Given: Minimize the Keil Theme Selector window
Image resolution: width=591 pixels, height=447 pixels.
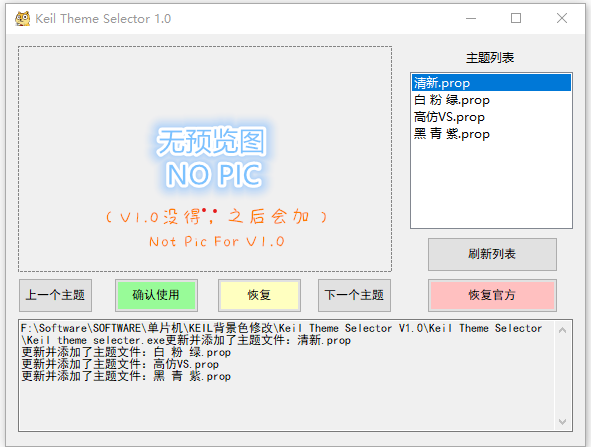Looking at the screenshot, I should [x=471, y=18].
